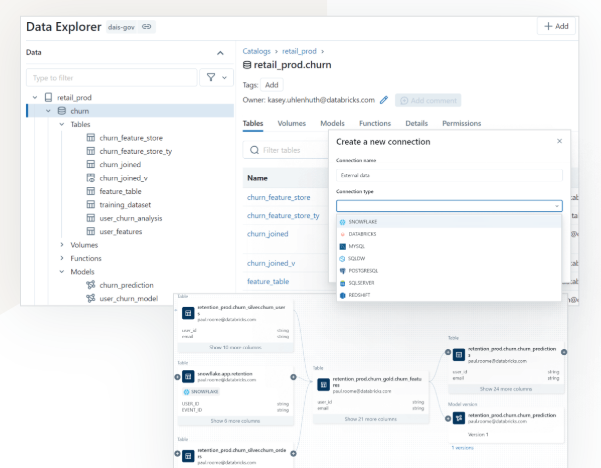
Task: Open the filter funnel dropdown
Action: tap(217, 78)
